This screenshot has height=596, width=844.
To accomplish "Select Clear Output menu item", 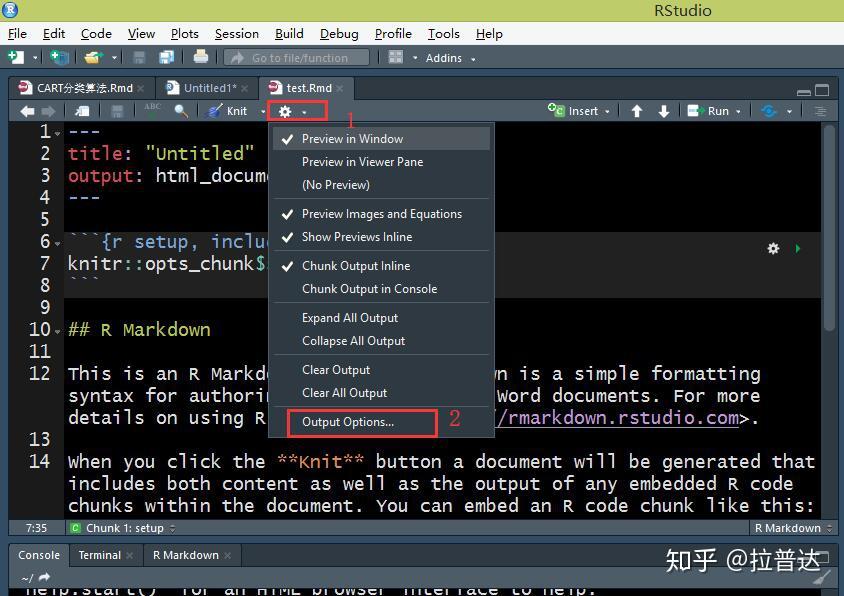I will (x=382, y=370).
